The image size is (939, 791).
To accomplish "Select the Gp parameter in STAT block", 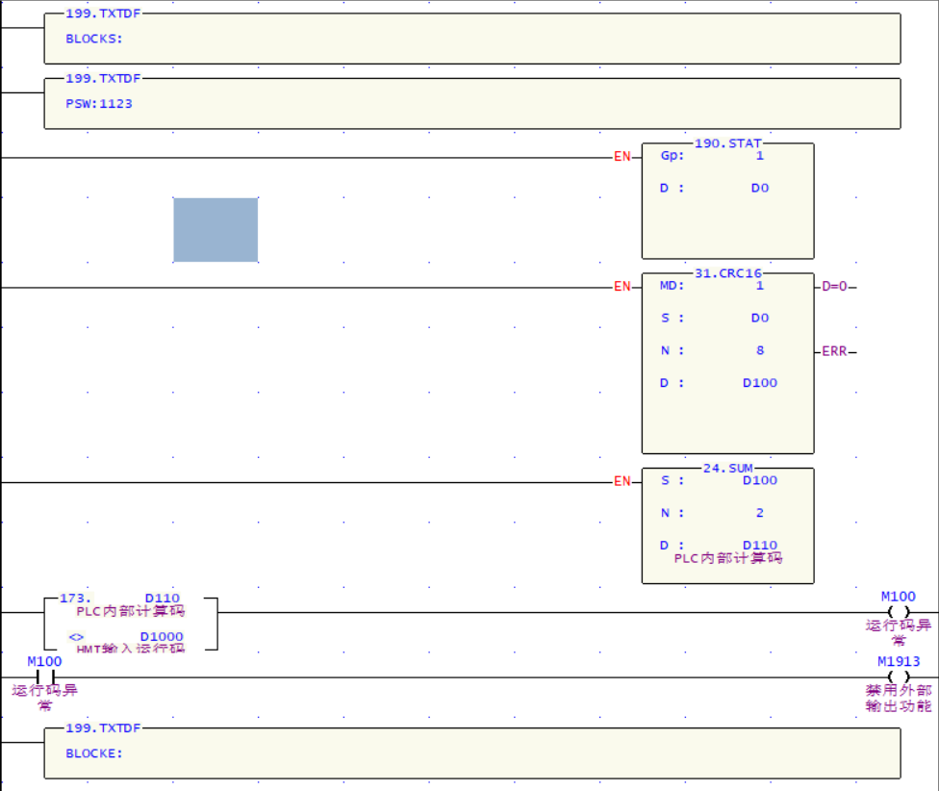I will (672, 156).
